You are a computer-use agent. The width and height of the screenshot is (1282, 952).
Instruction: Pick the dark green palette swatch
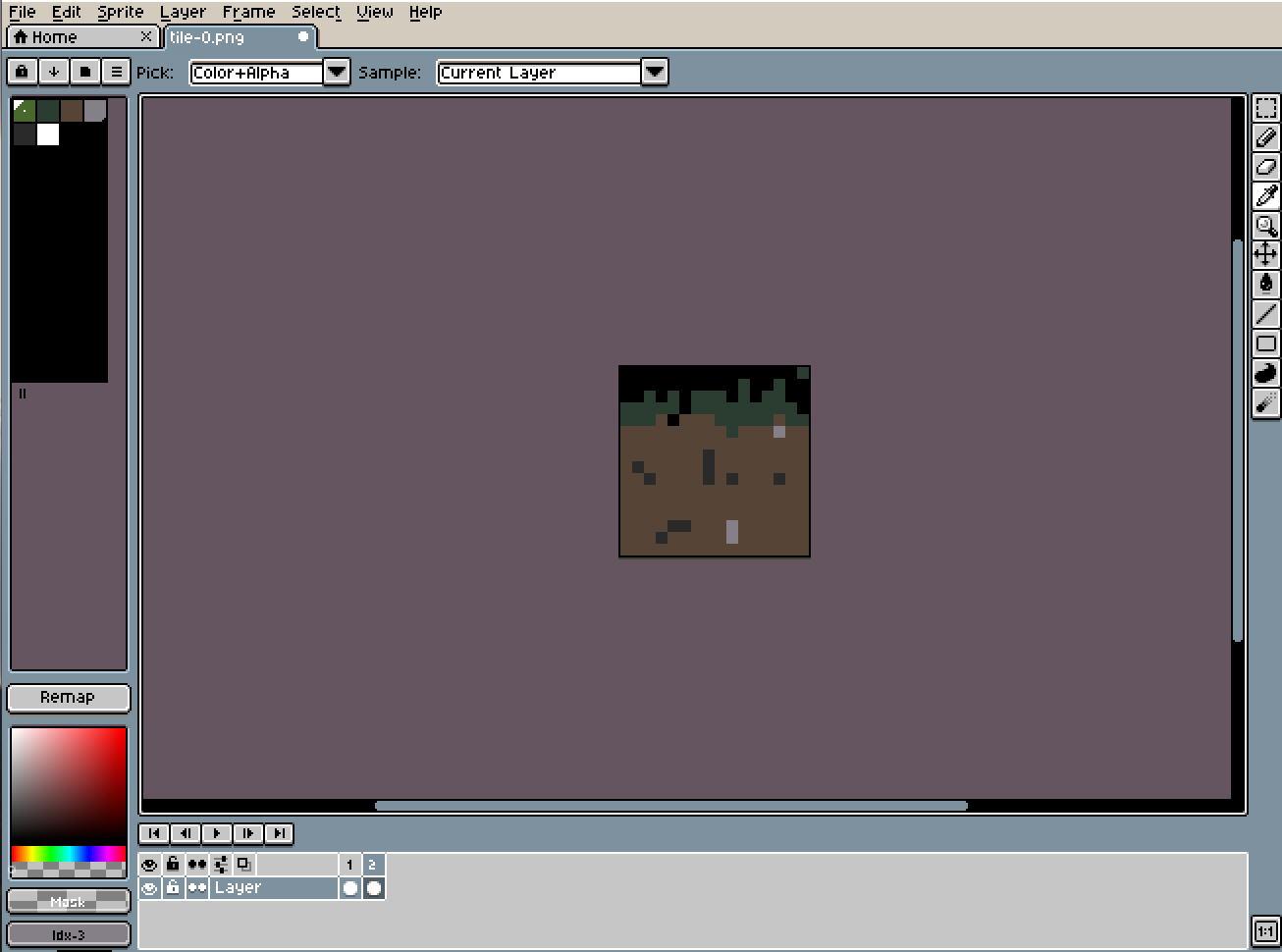48,110
